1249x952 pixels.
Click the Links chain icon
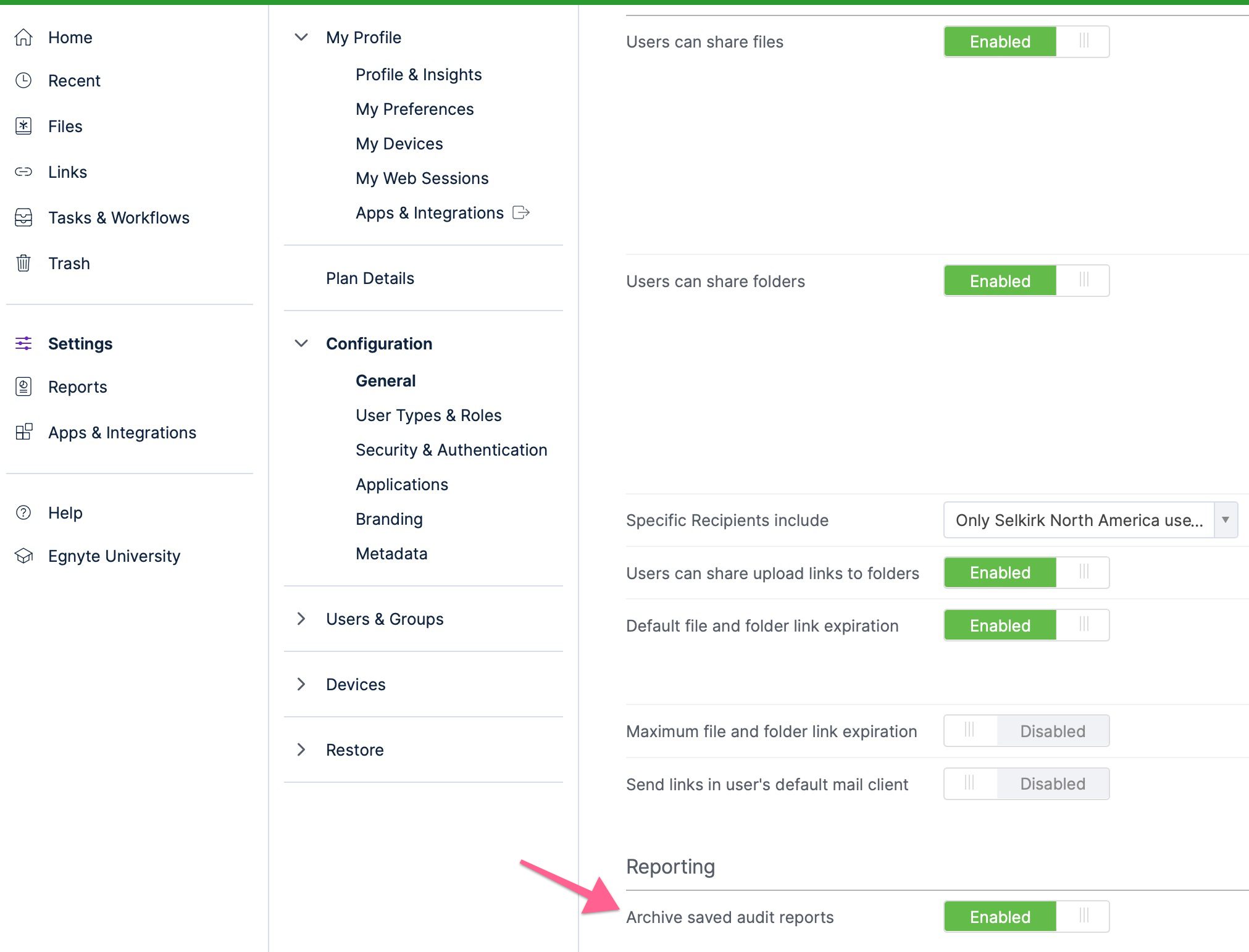23,172
